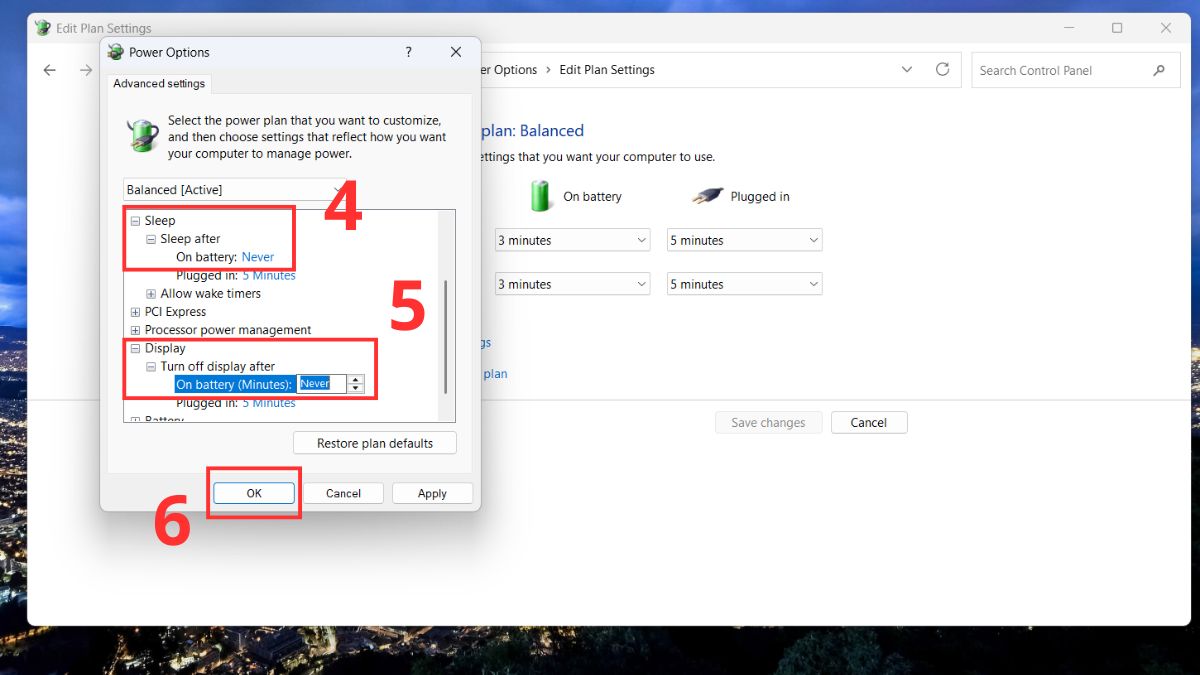This screenshot has width=1200, height=675.
Task: Go back in Edit Plan Settings window
Action: (50, 70)
